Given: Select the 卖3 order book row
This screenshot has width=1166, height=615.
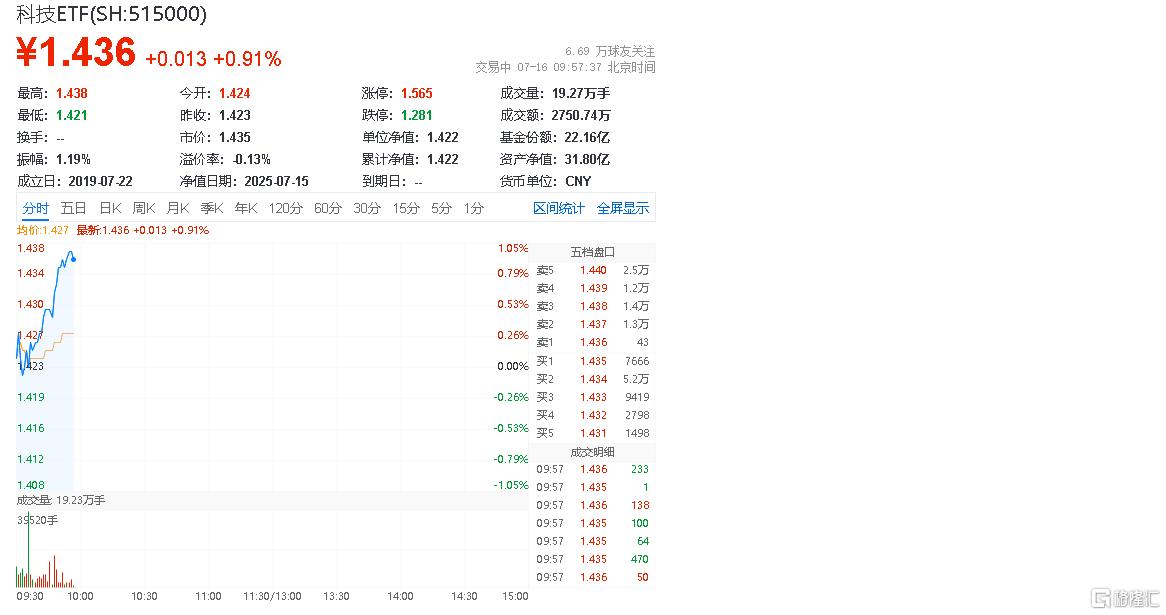Looking at the screenshot, I should click(593, 306).
